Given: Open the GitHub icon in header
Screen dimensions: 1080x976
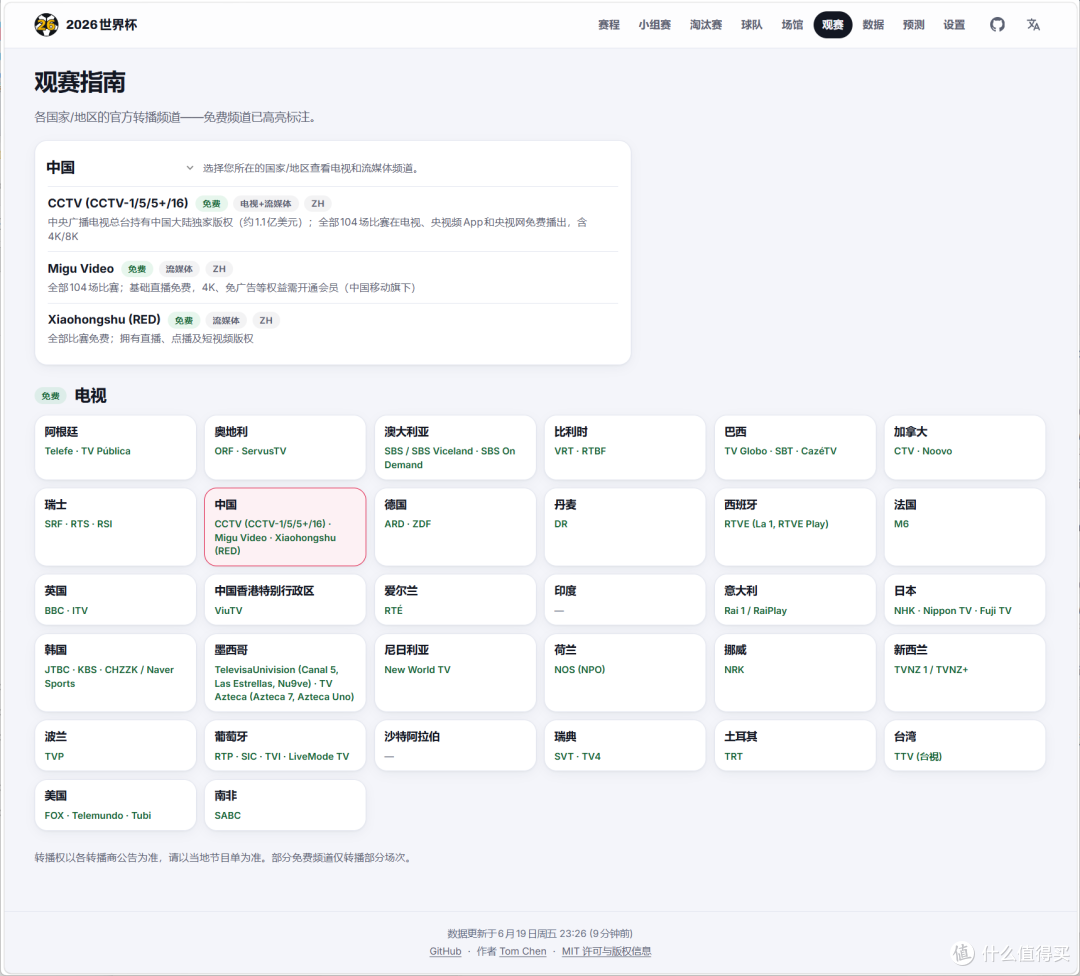Looking at the screenshot, I should 997,25.
